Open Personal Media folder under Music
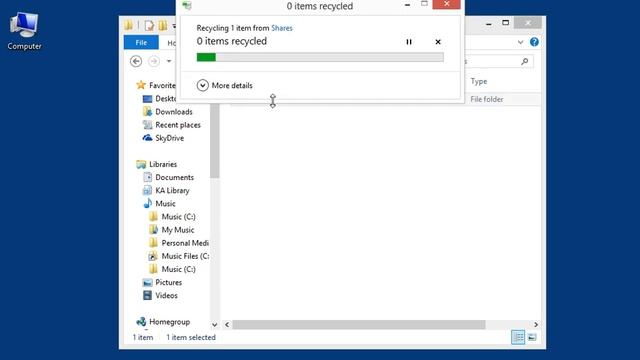The image size is (640, 360). 179,243
